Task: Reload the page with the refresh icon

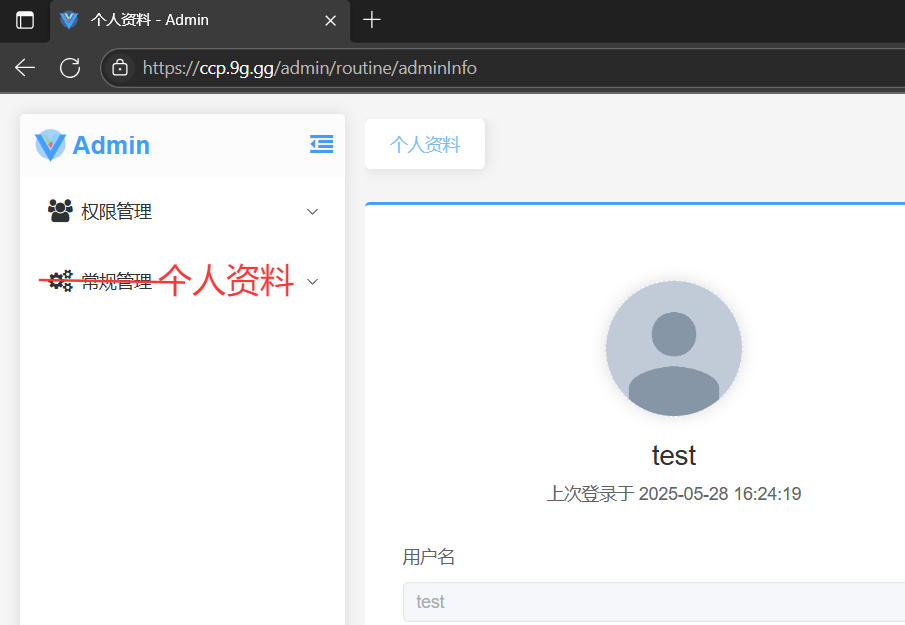Action: coord(70,68)
